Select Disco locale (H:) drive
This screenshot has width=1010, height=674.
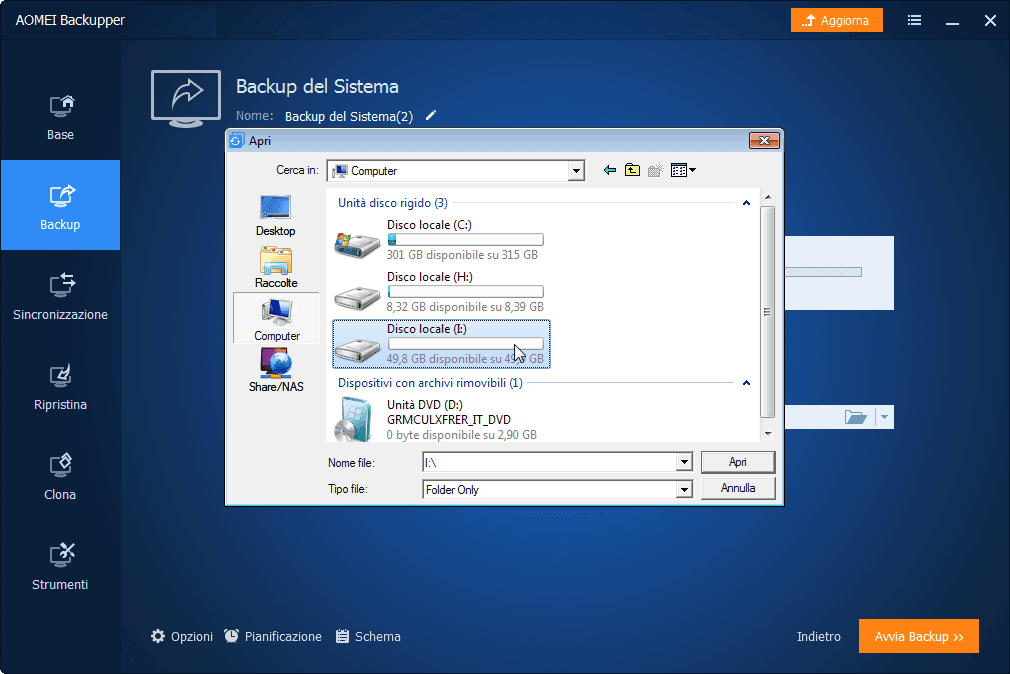point(441,292)
